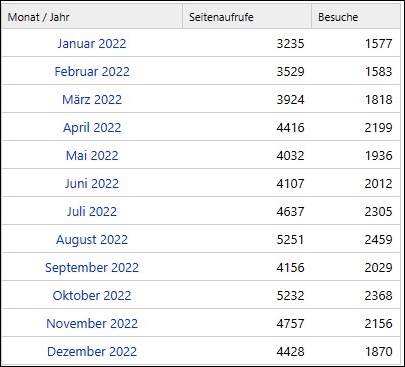Viewport: 405px width, 367px height.
Task: Open the Juli 2022 link
Action: (92, 211)
